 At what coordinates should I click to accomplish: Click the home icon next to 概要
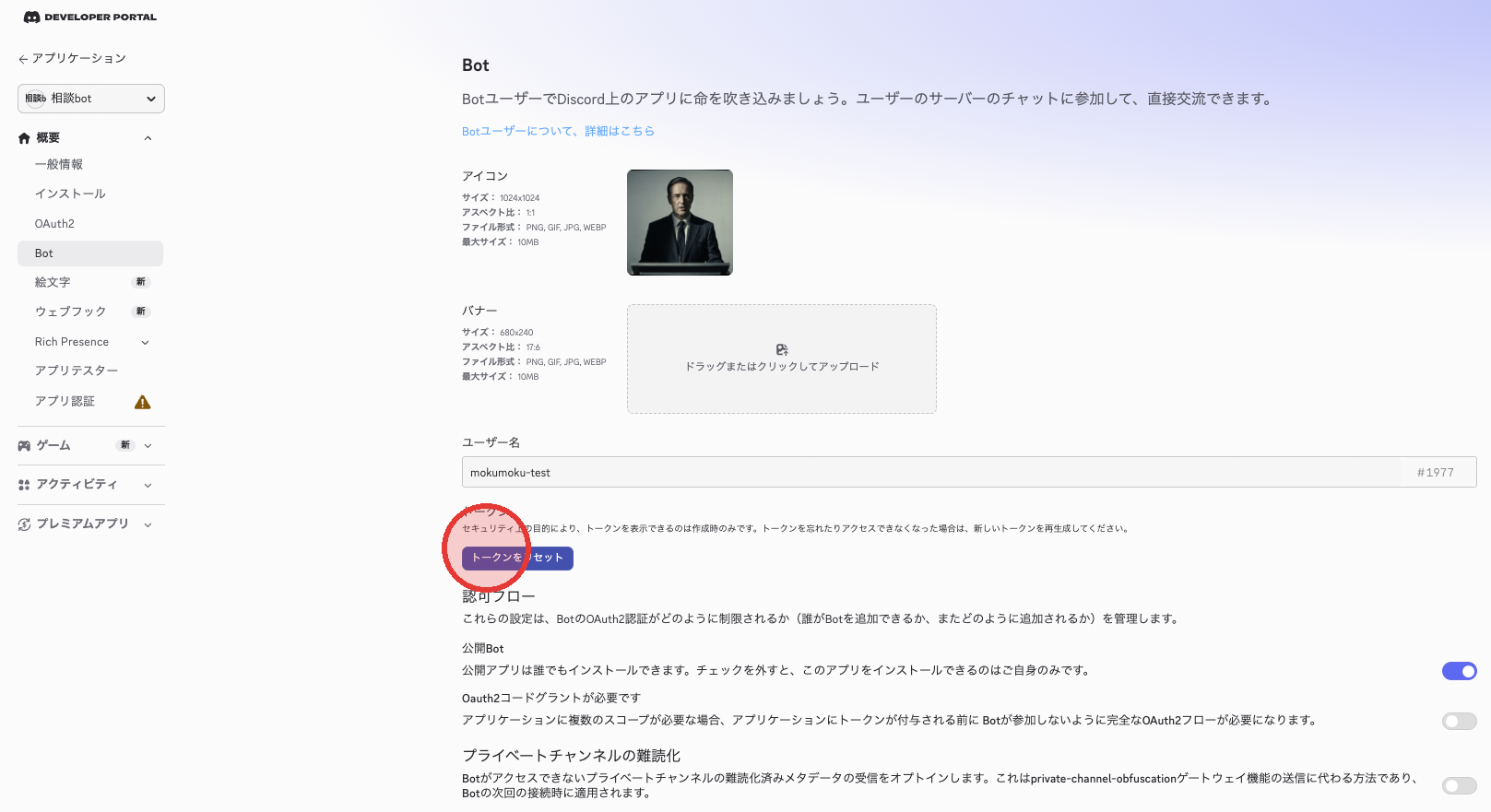(24, 138)
